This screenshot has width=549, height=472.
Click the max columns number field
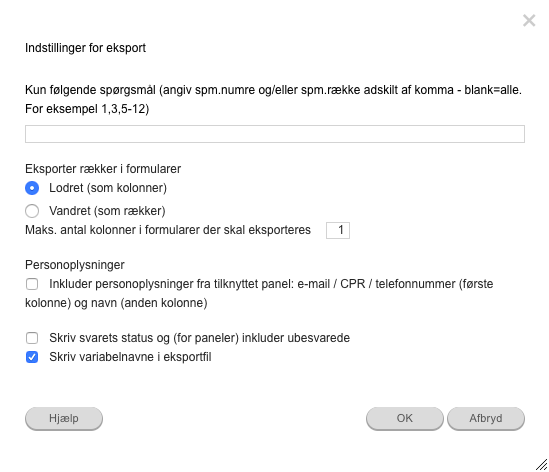tap(338, 230)
